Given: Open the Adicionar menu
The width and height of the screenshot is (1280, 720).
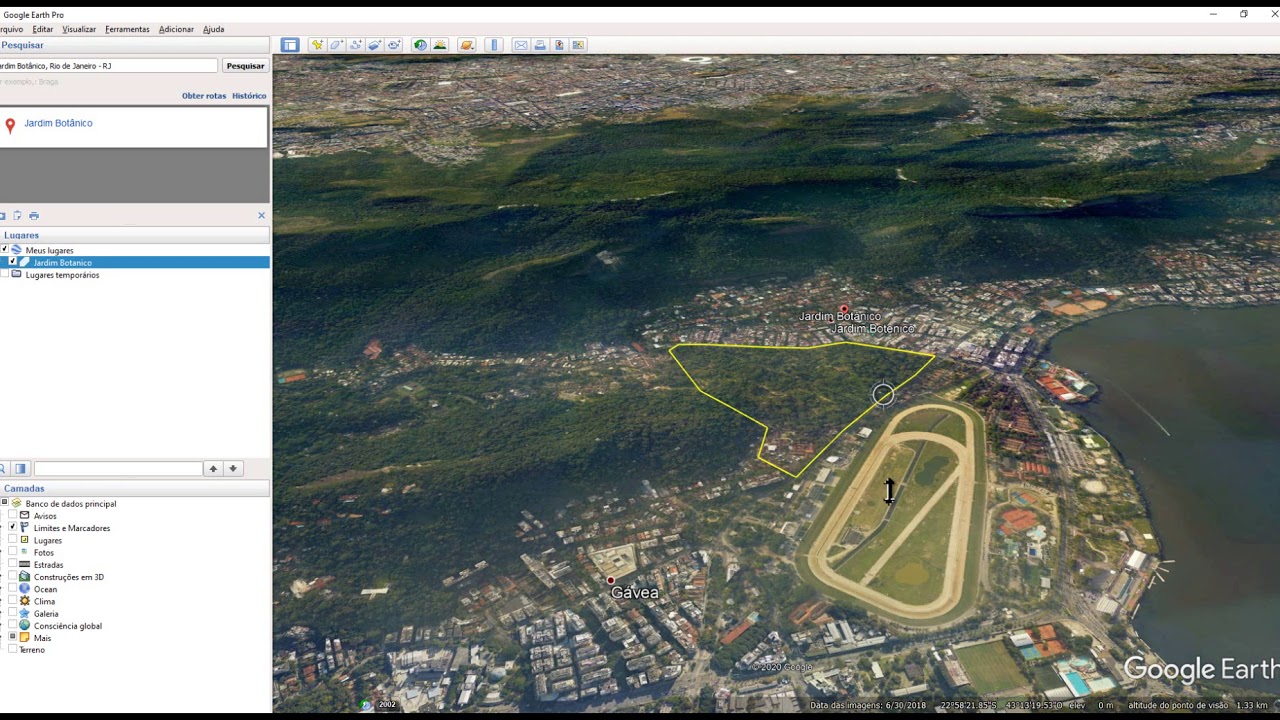Looking at the screenshot, I should [x=176, y=29].
